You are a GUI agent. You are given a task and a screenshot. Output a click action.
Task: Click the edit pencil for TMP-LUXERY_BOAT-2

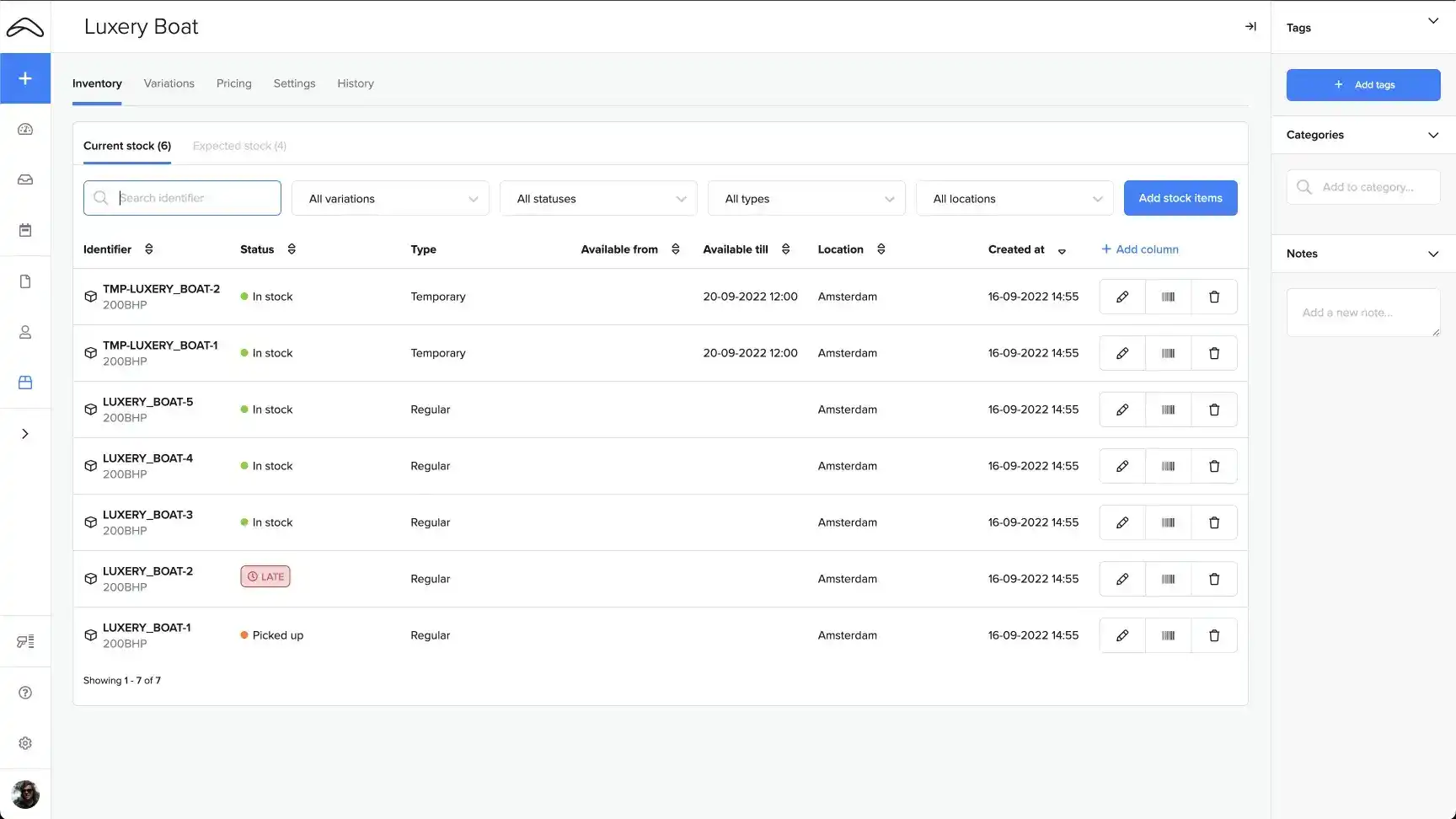[1121, 297]
